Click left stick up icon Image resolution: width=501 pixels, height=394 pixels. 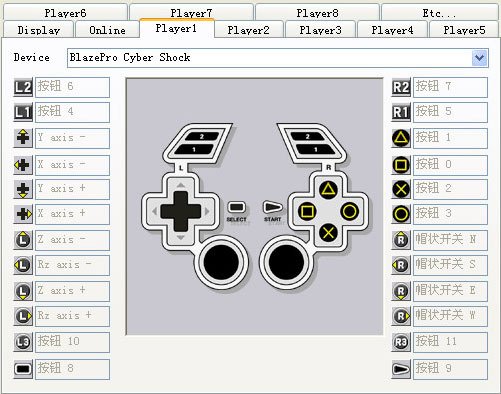coord(23,240)
